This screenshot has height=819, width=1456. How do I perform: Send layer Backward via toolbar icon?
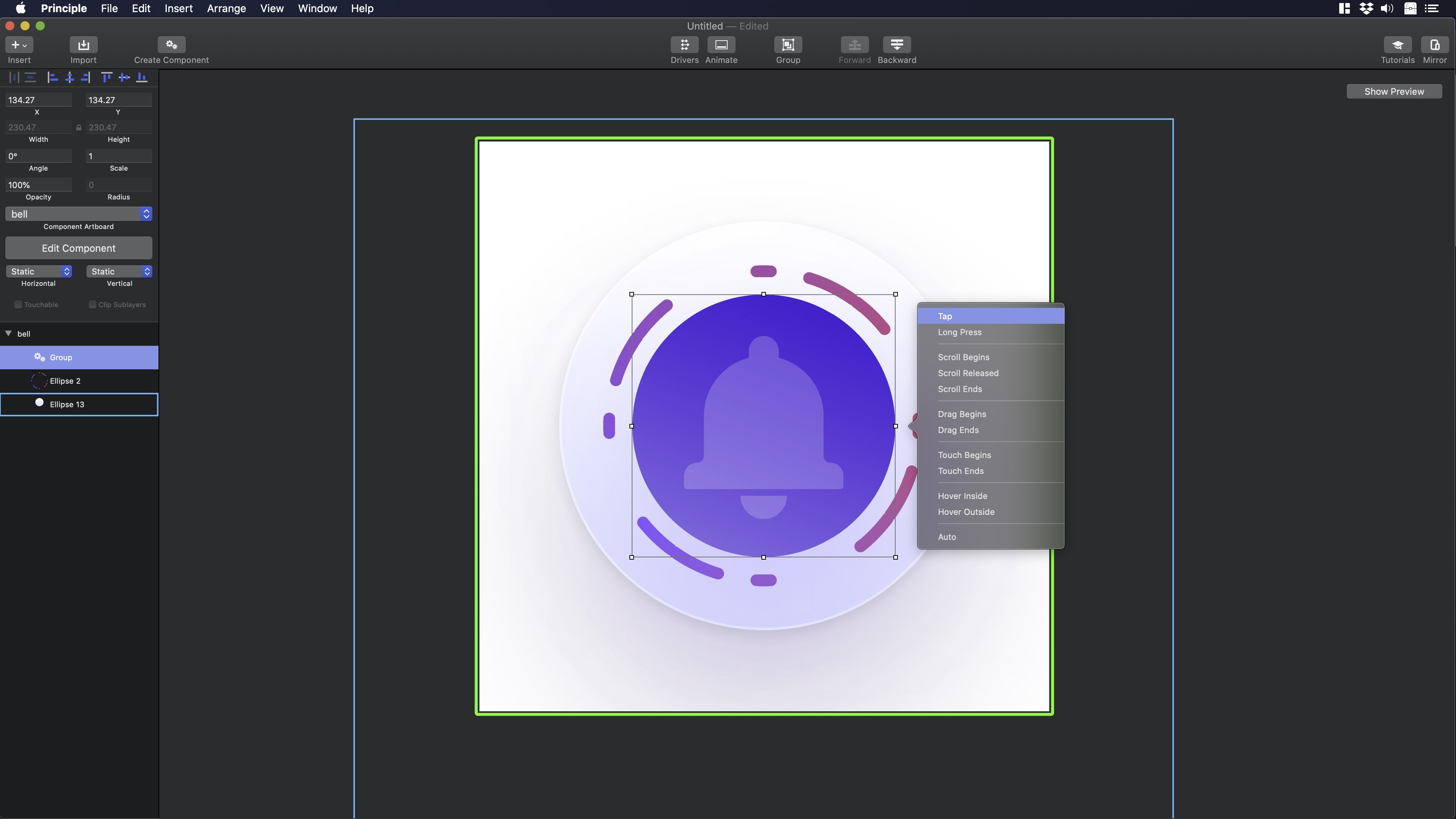click(x=896, y=45)
